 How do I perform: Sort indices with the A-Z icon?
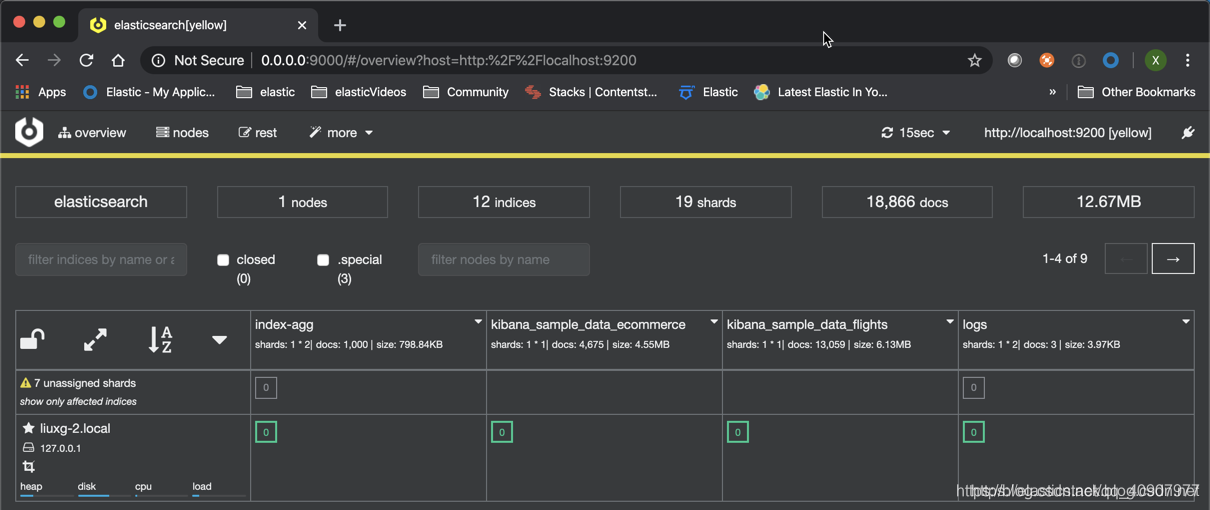click(x=160, y=340)
